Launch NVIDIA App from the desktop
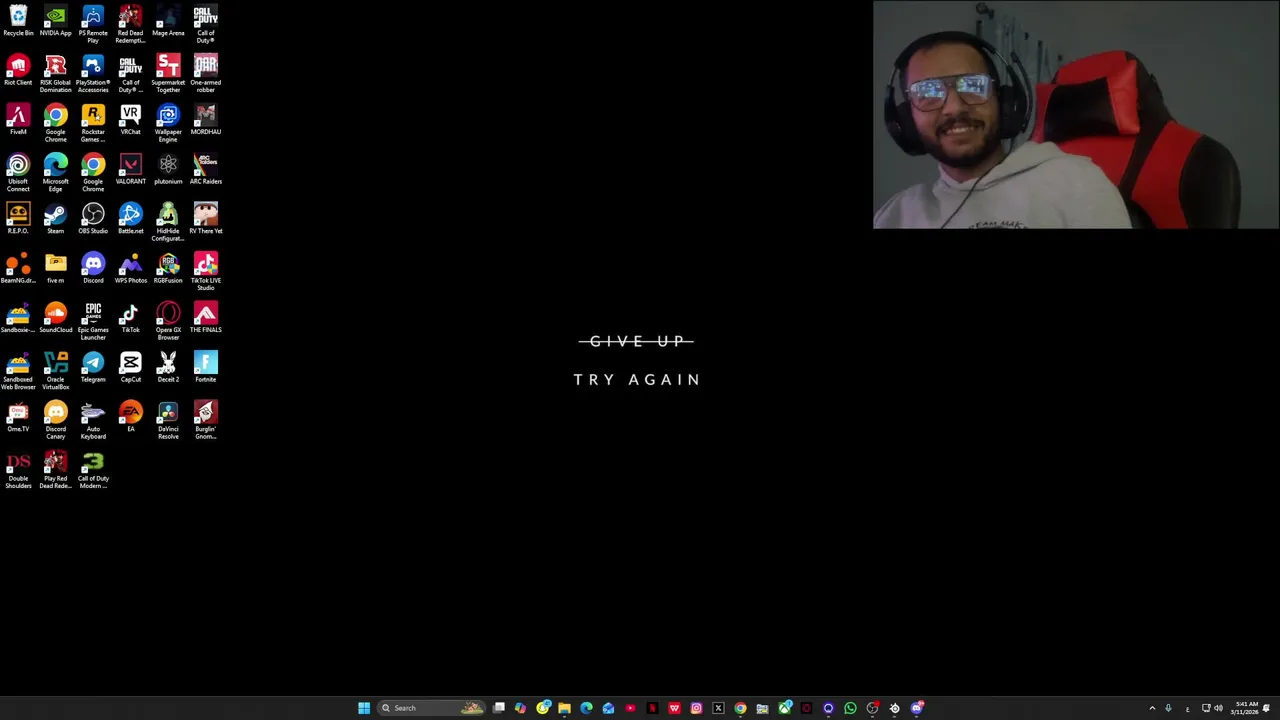 pos(55,21)
